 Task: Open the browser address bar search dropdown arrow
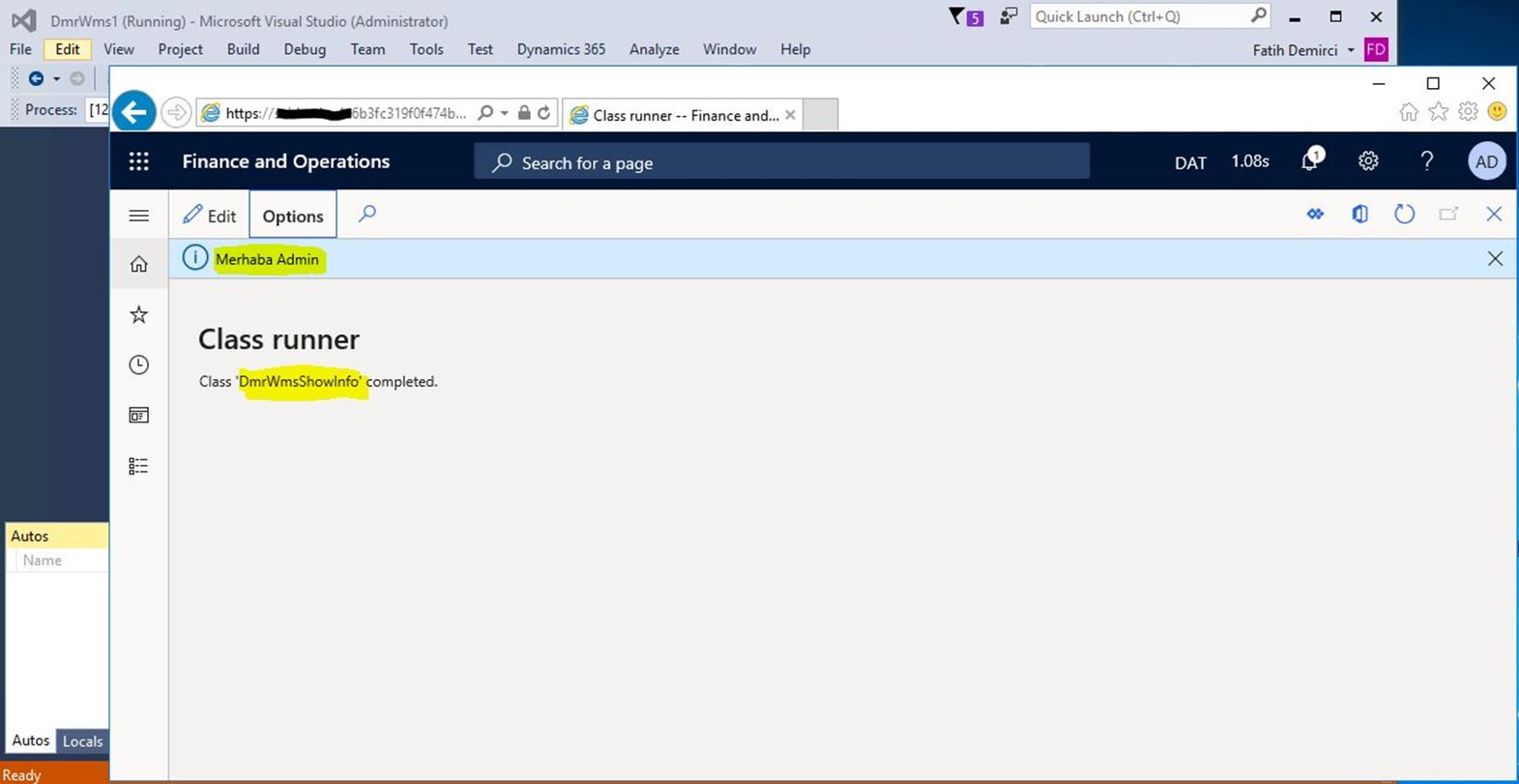click(504, 114)
